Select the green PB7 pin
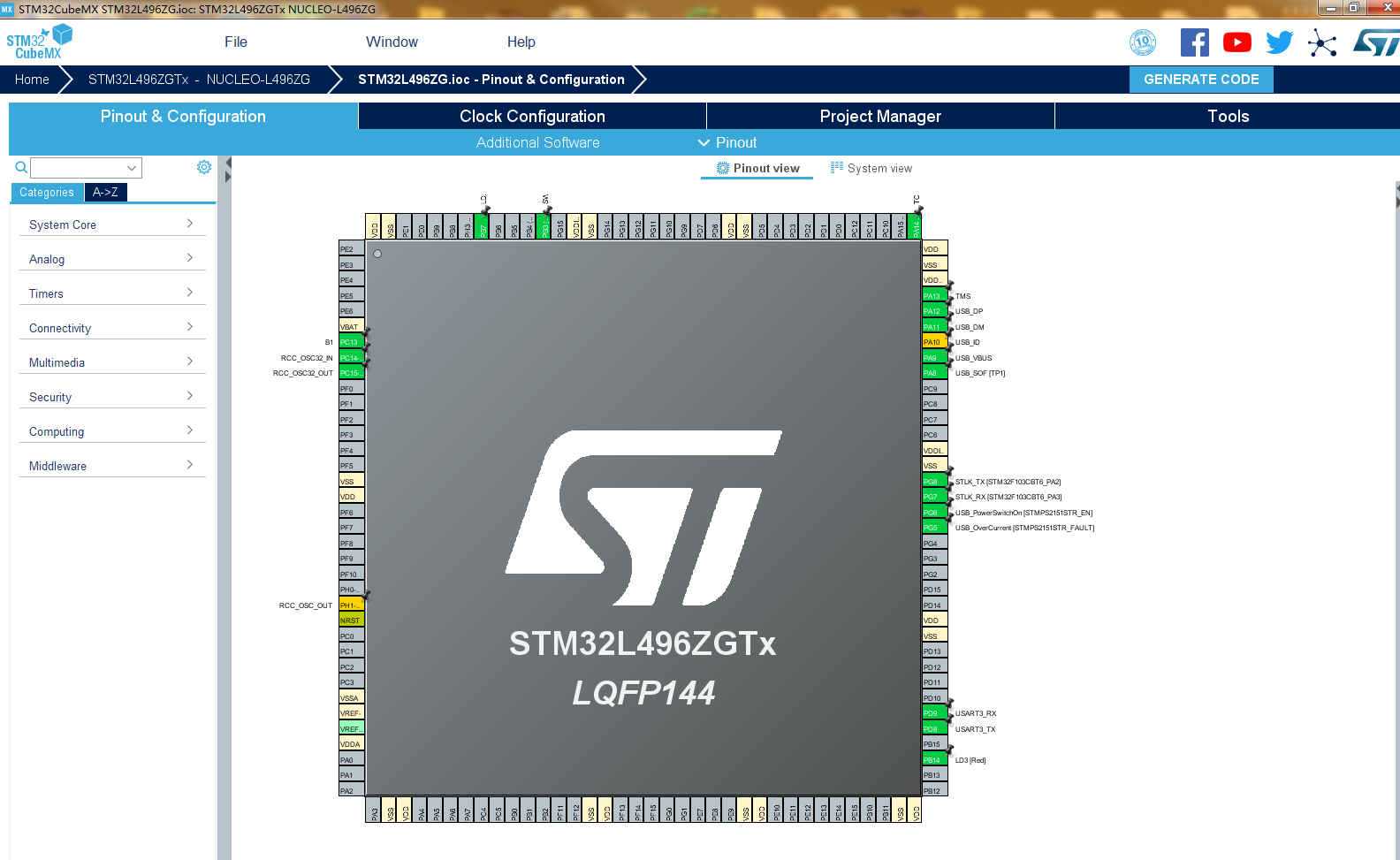This screenshot has height=860, width=1400. point(483,226)
